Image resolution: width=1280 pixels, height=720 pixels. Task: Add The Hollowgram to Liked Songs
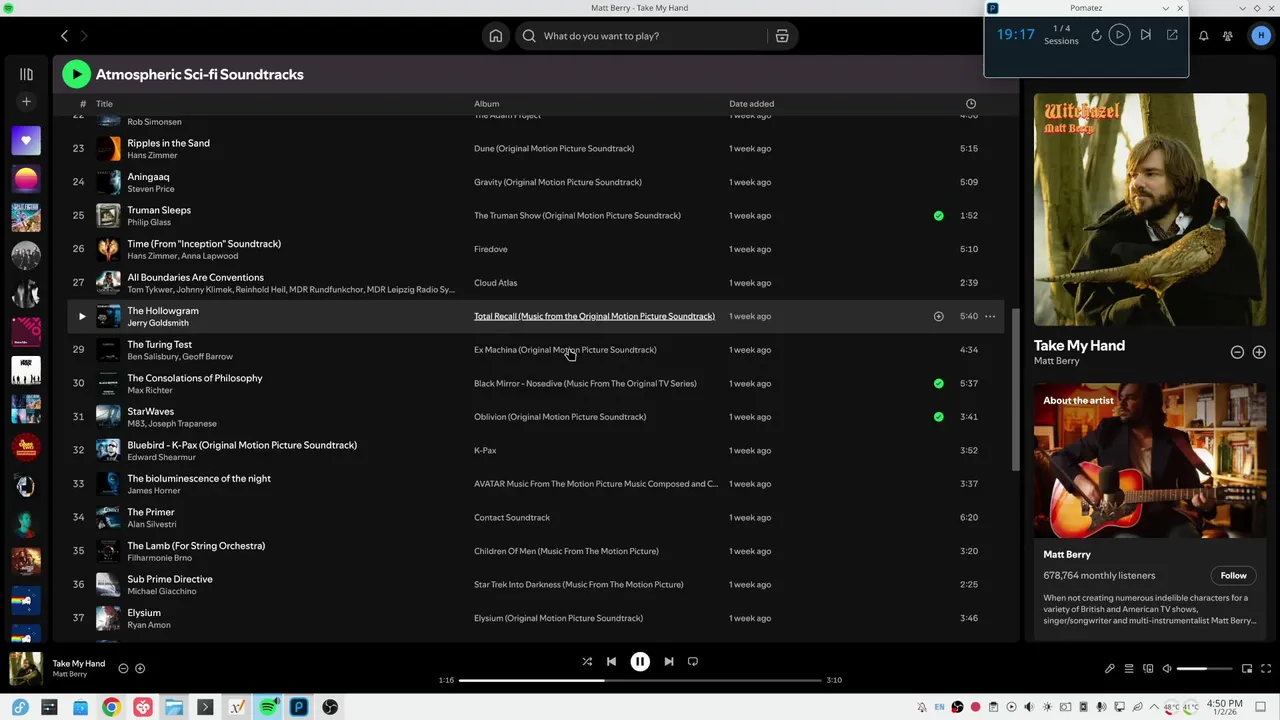click(x=938, y=316)
